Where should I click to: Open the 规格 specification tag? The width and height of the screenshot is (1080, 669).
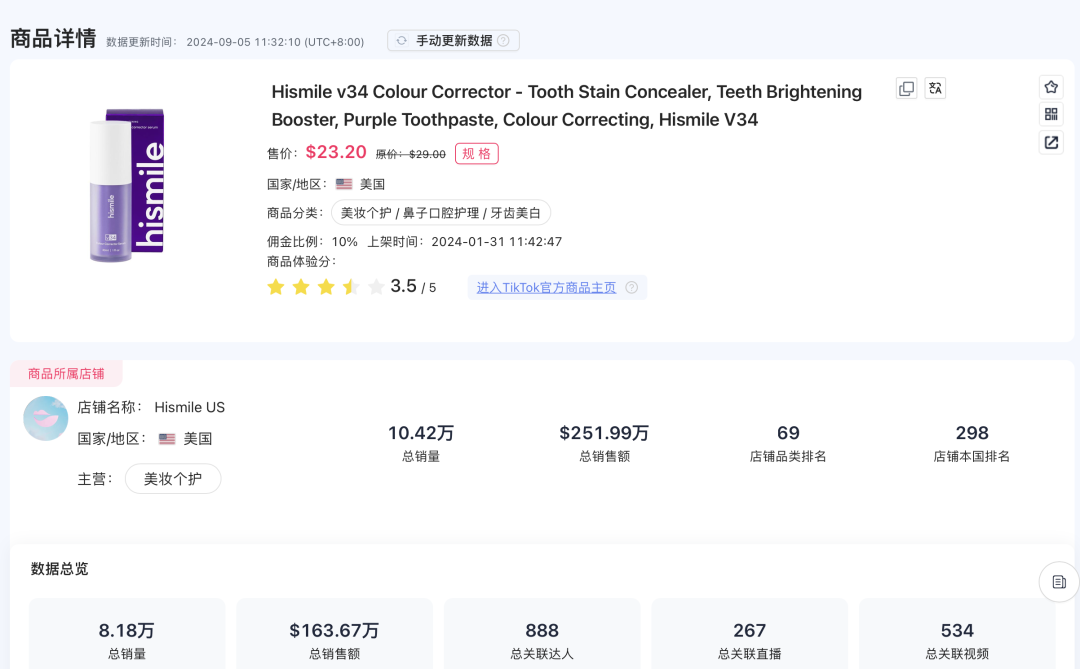pyautogui.click(x=477, y=154)
